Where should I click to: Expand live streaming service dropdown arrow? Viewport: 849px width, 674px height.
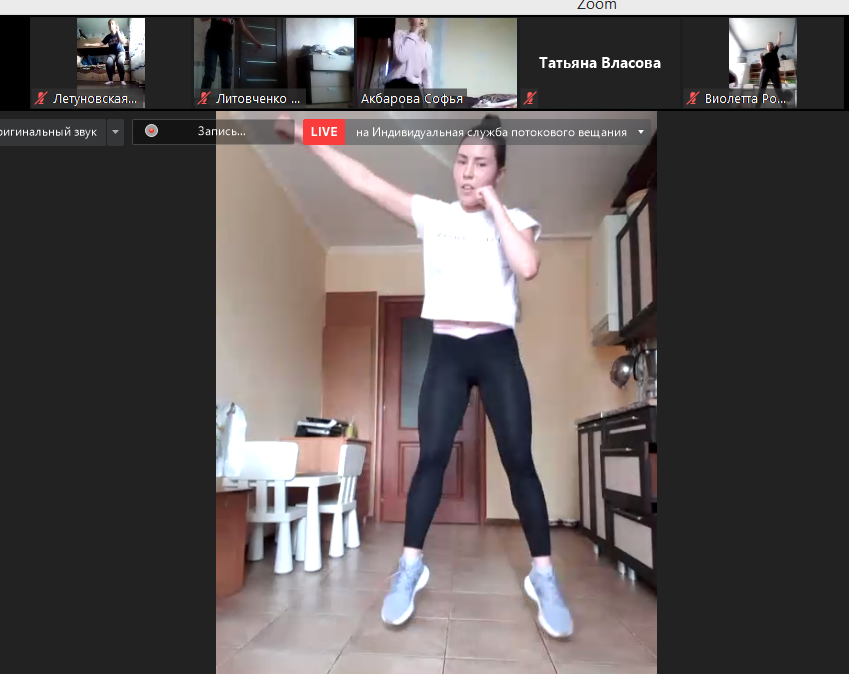pos(641,132)
